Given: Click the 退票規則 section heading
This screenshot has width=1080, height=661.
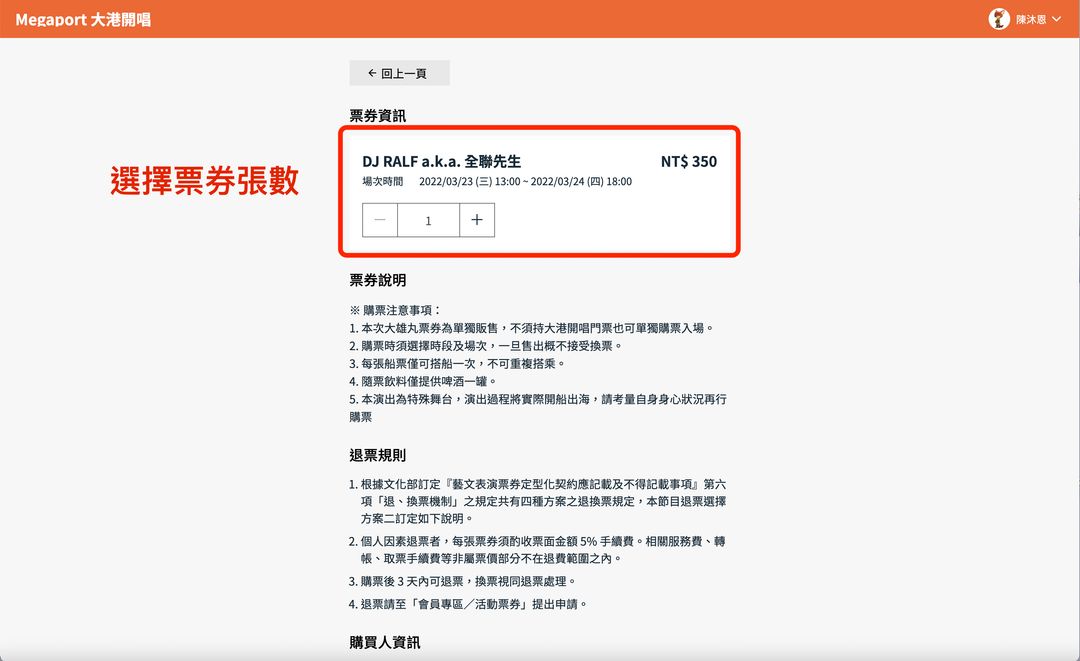Looking at the screenshot, I should click(378, 456).
